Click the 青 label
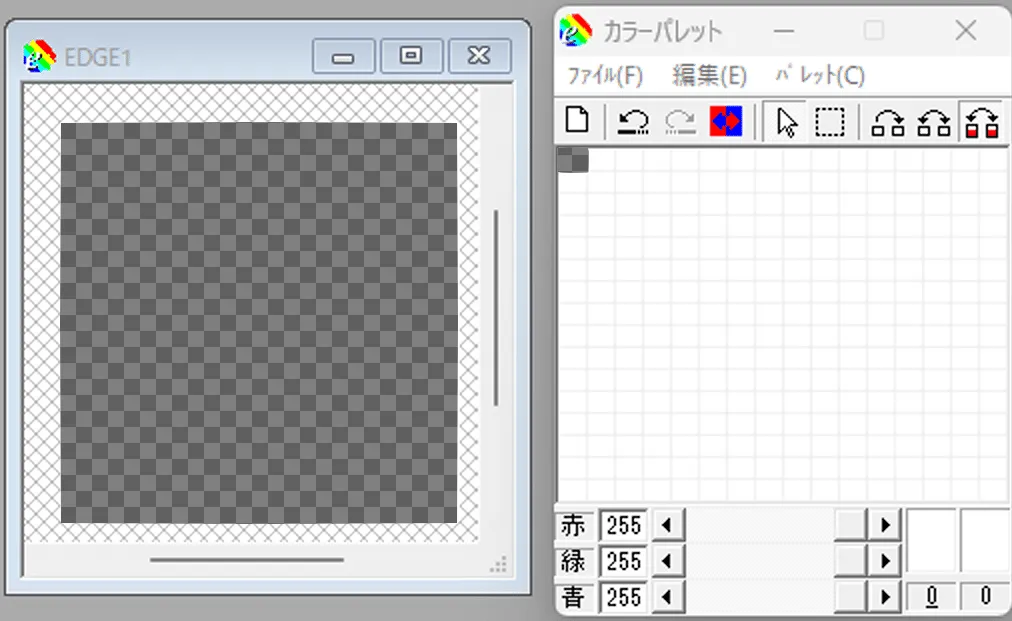This screenshot has width=1012, height=621. coord(572,597)
